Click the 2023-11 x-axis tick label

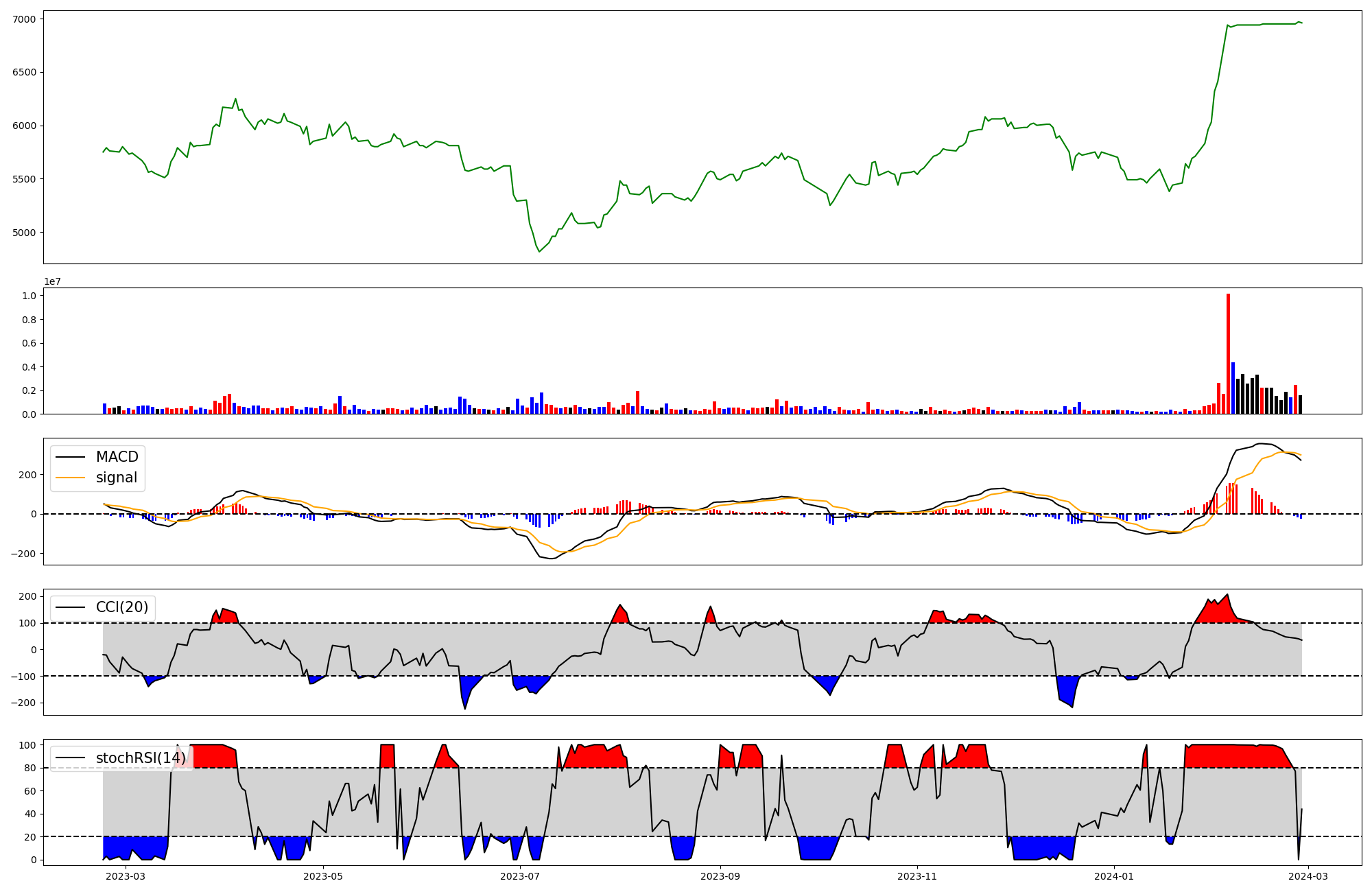917,876
